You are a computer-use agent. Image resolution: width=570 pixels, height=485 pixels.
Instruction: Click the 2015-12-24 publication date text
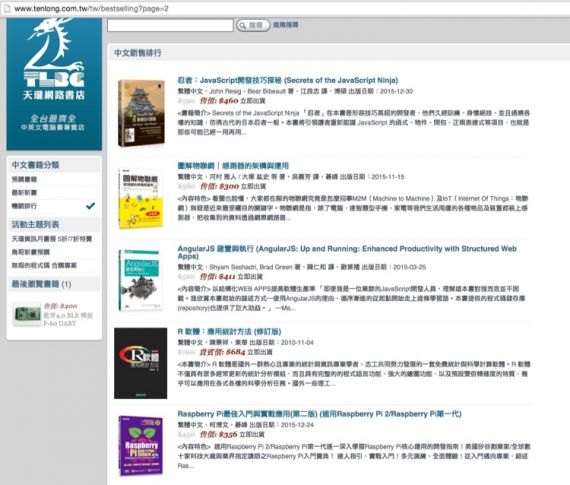coord(297,425)
